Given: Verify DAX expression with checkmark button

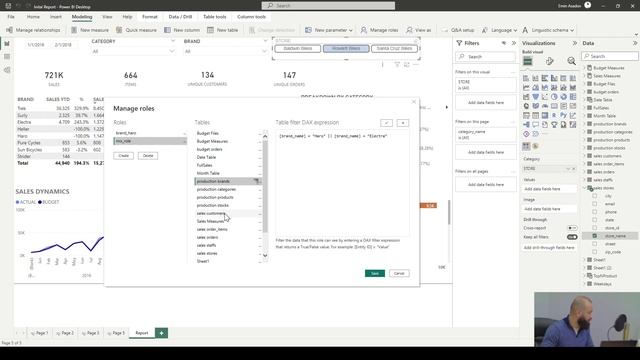Looking at the screenshot, I should [x=386, y=123].
